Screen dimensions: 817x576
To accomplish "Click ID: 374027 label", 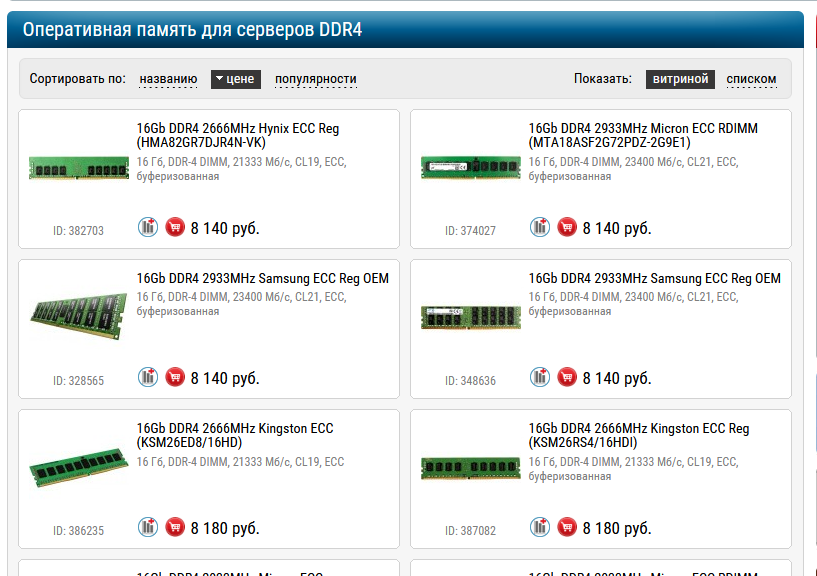I will [x=470, y=231].
